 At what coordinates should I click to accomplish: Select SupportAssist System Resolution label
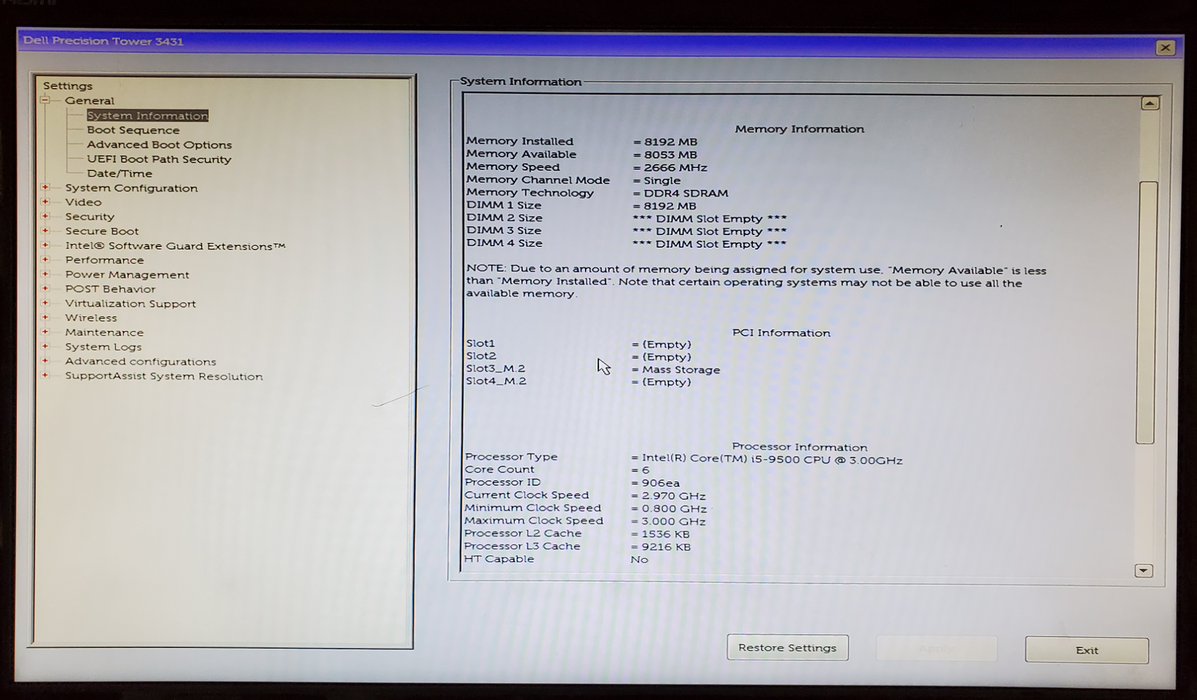pos(163,376)
